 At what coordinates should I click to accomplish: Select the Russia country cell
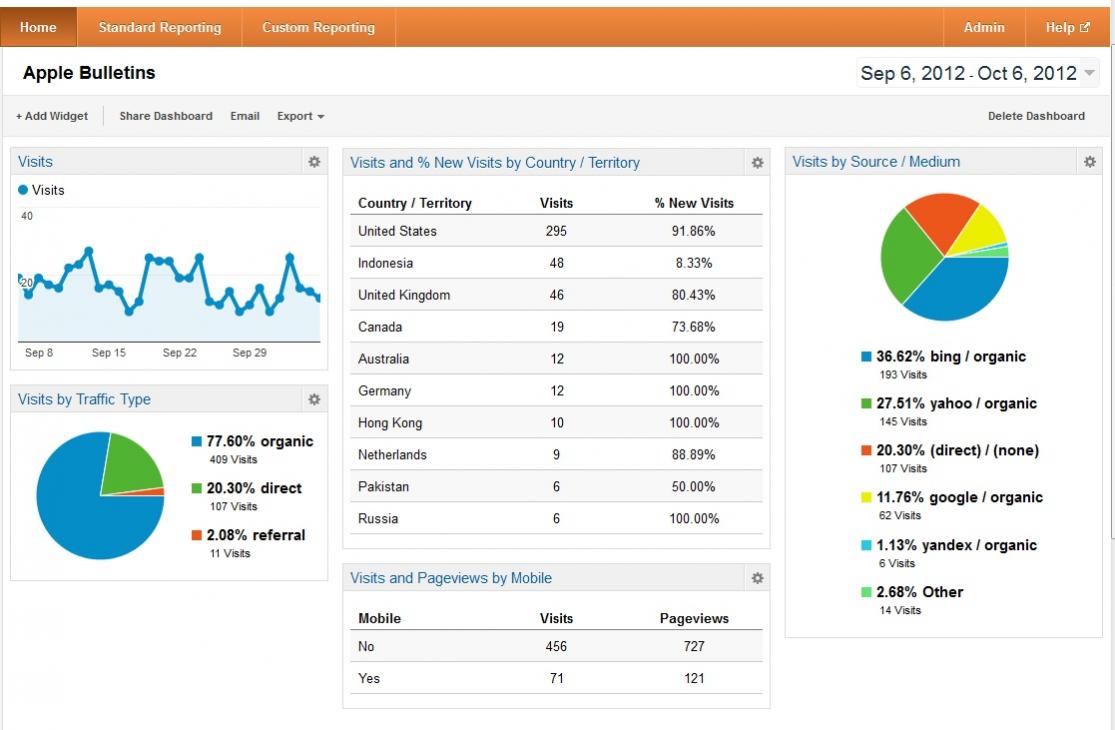coord(378,519)
